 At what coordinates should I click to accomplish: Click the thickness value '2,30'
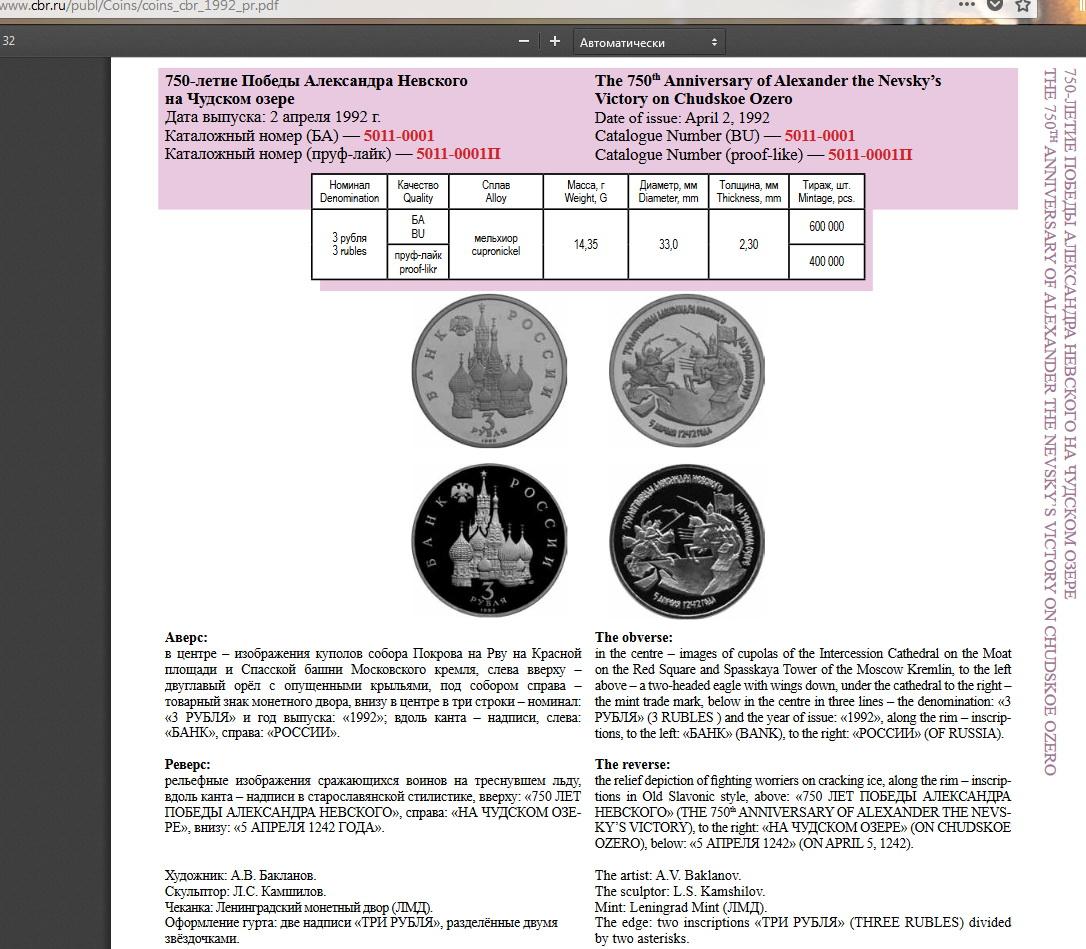(748, 245)
